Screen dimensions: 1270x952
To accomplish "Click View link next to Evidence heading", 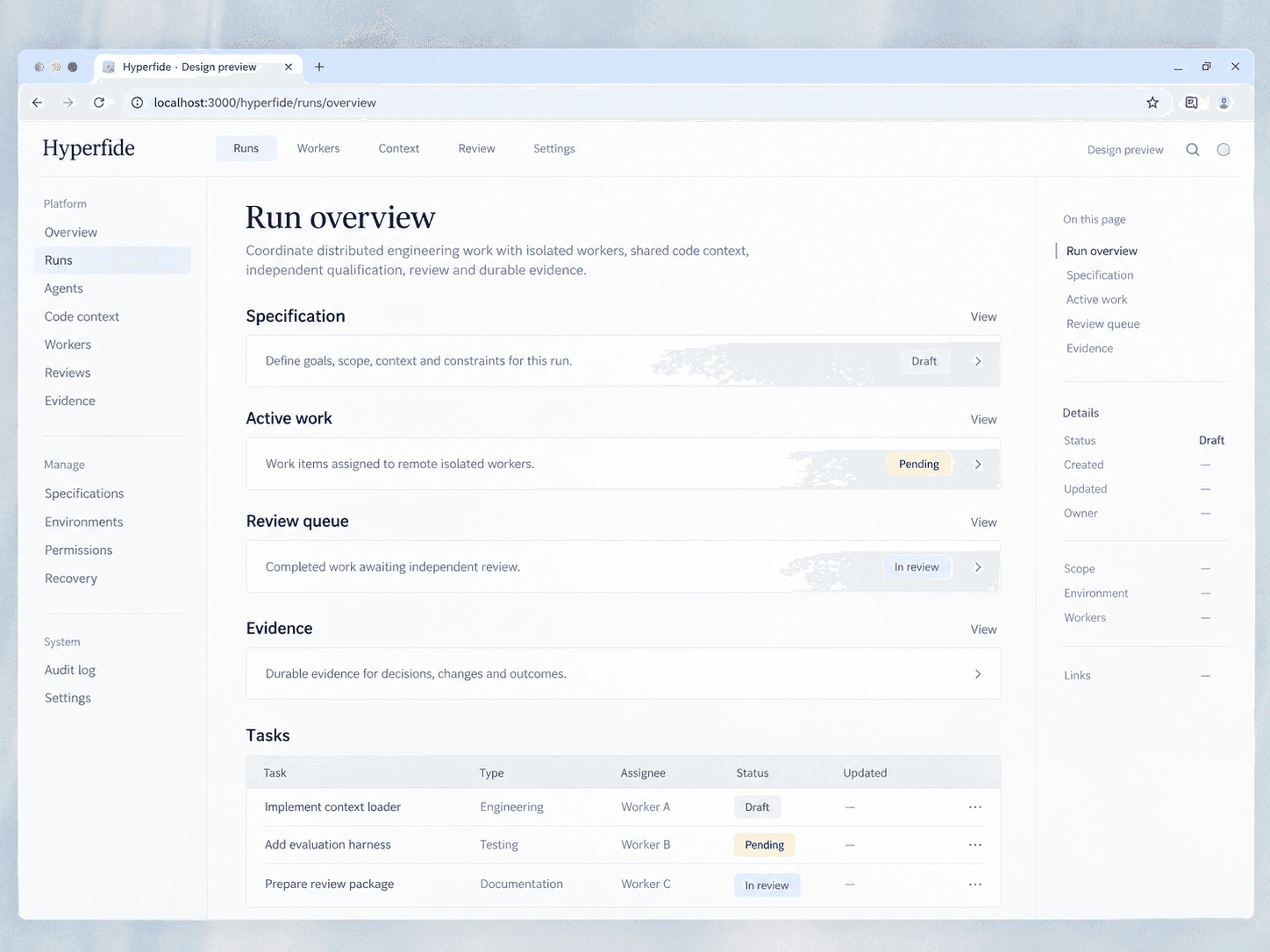I will tap(983, 629).
